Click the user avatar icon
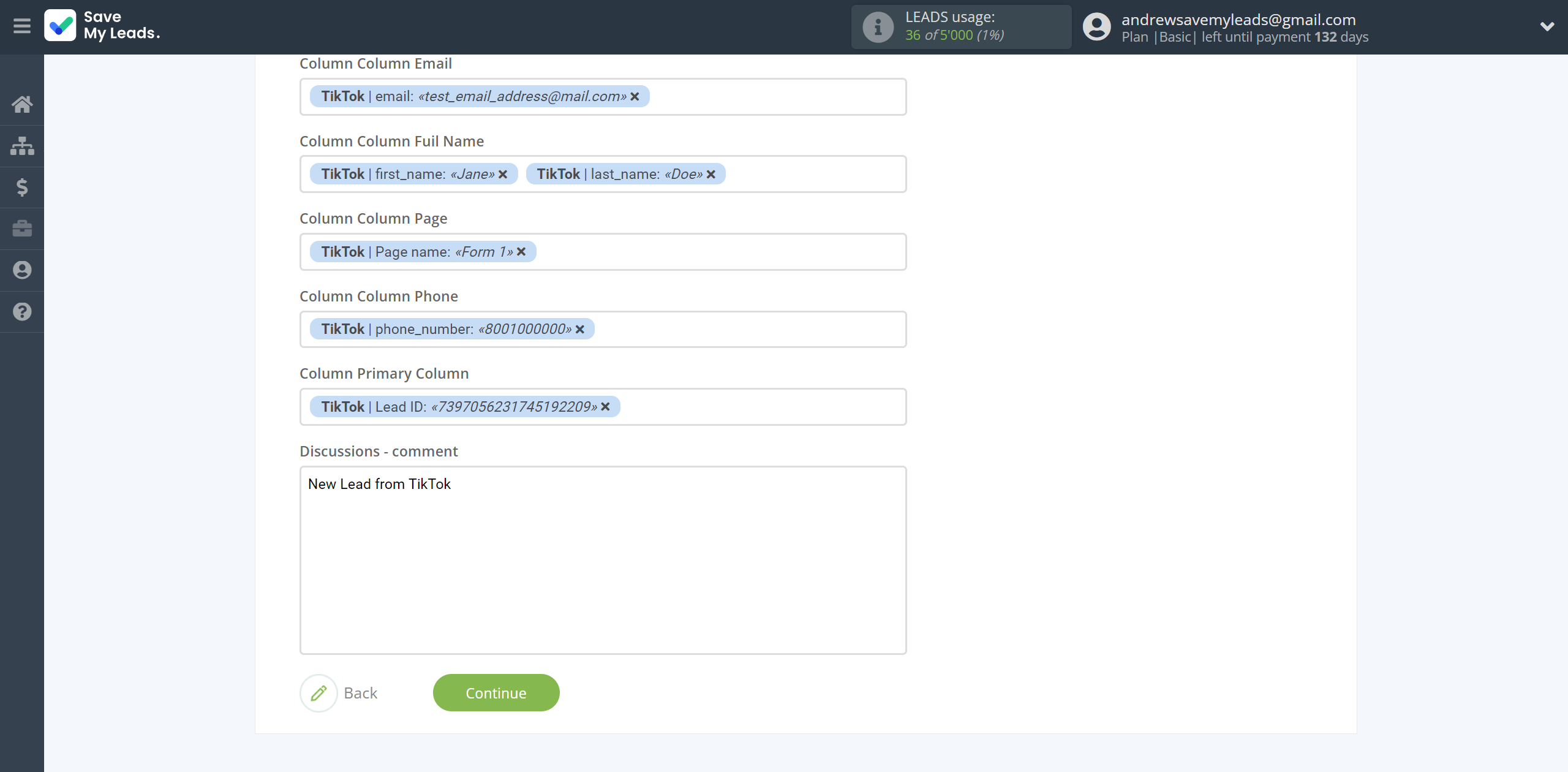 pos(1096,27)
